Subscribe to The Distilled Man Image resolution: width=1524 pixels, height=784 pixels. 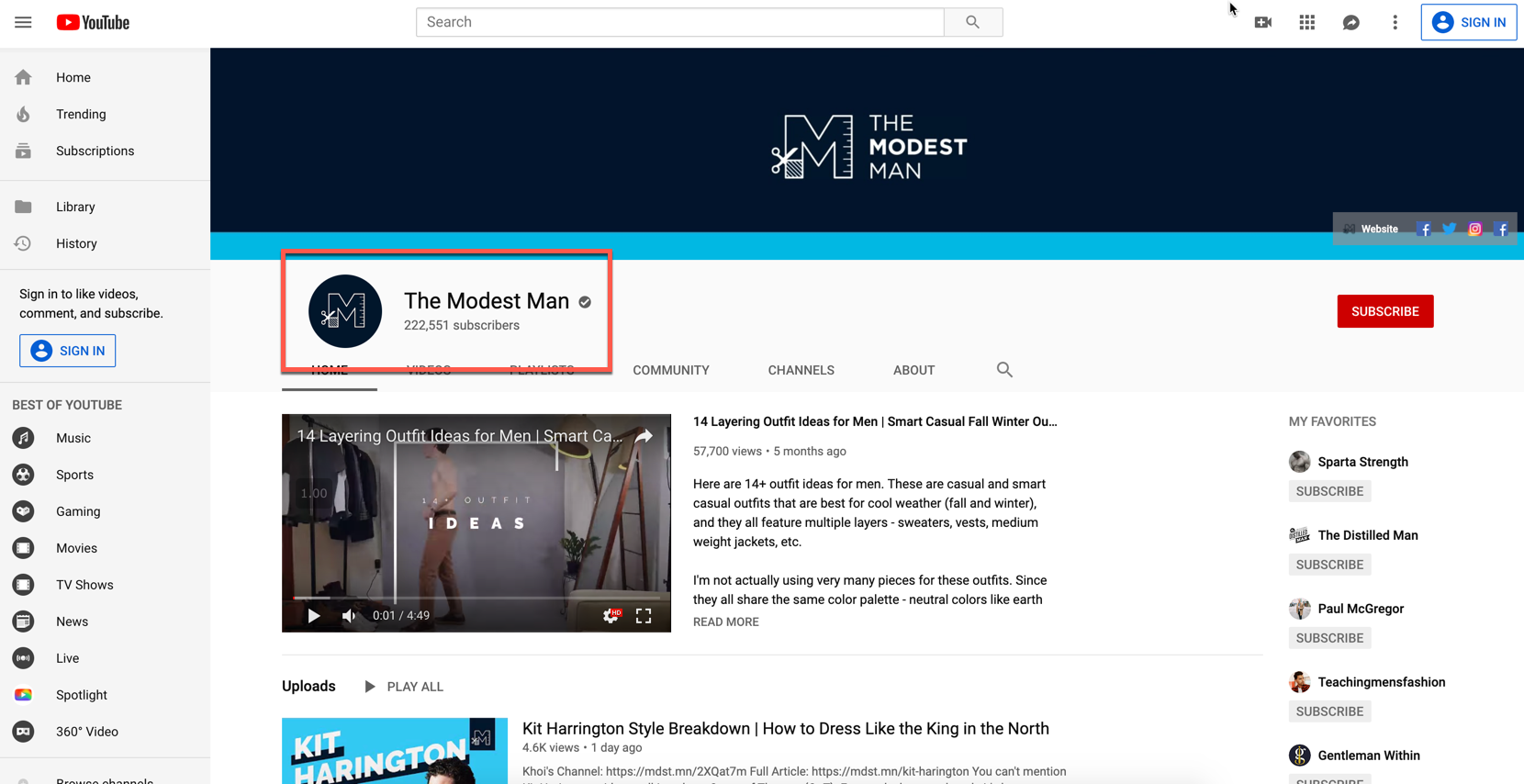pyautogui.click(x=1329, y=565)
